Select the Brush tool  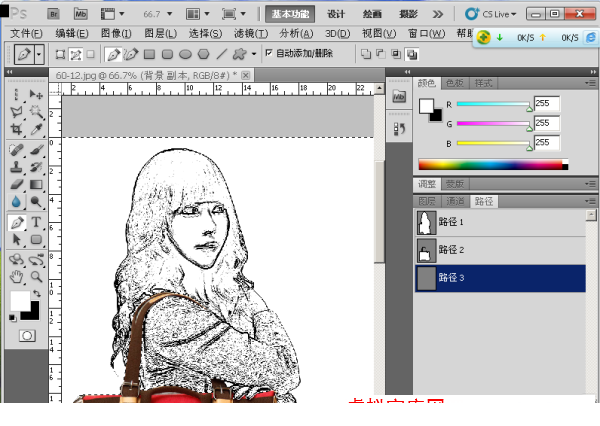click(36, 150)
